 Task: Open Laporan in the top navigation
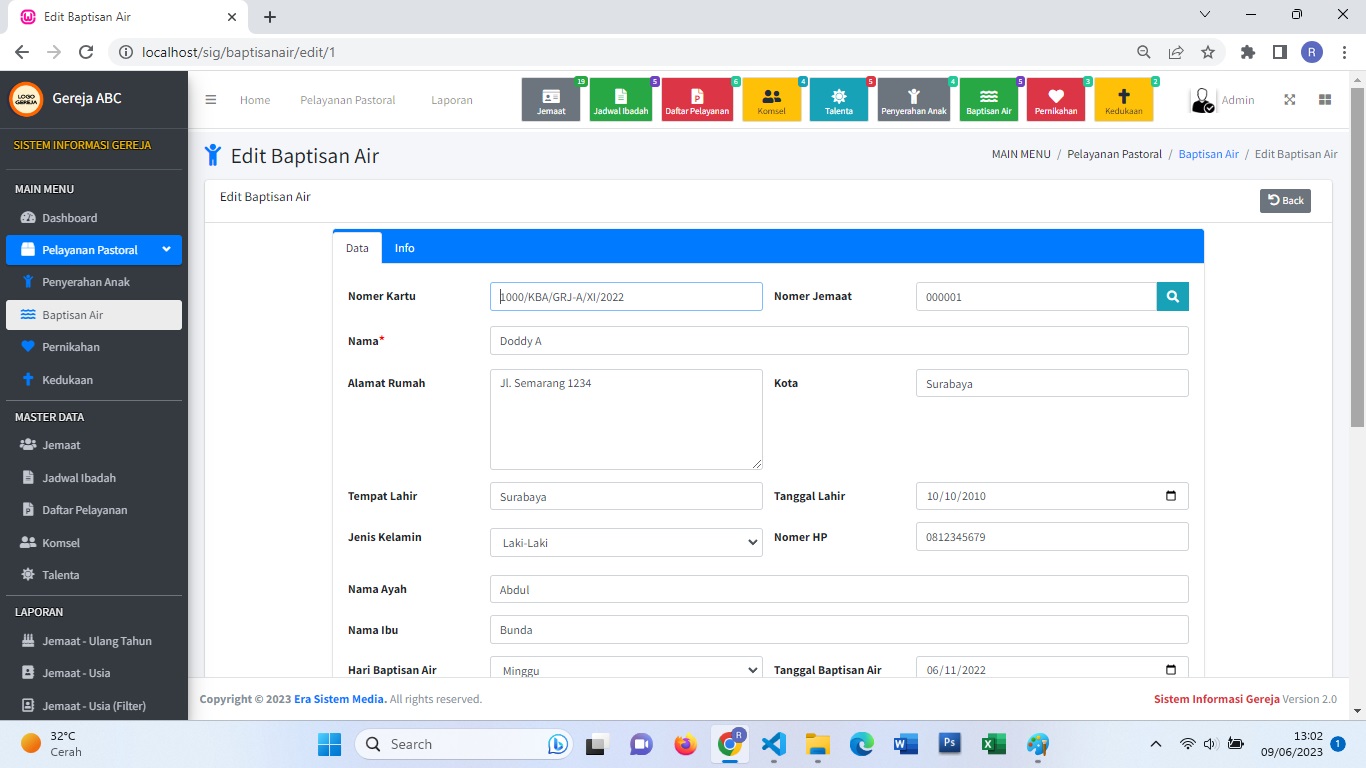coord(452,100)
